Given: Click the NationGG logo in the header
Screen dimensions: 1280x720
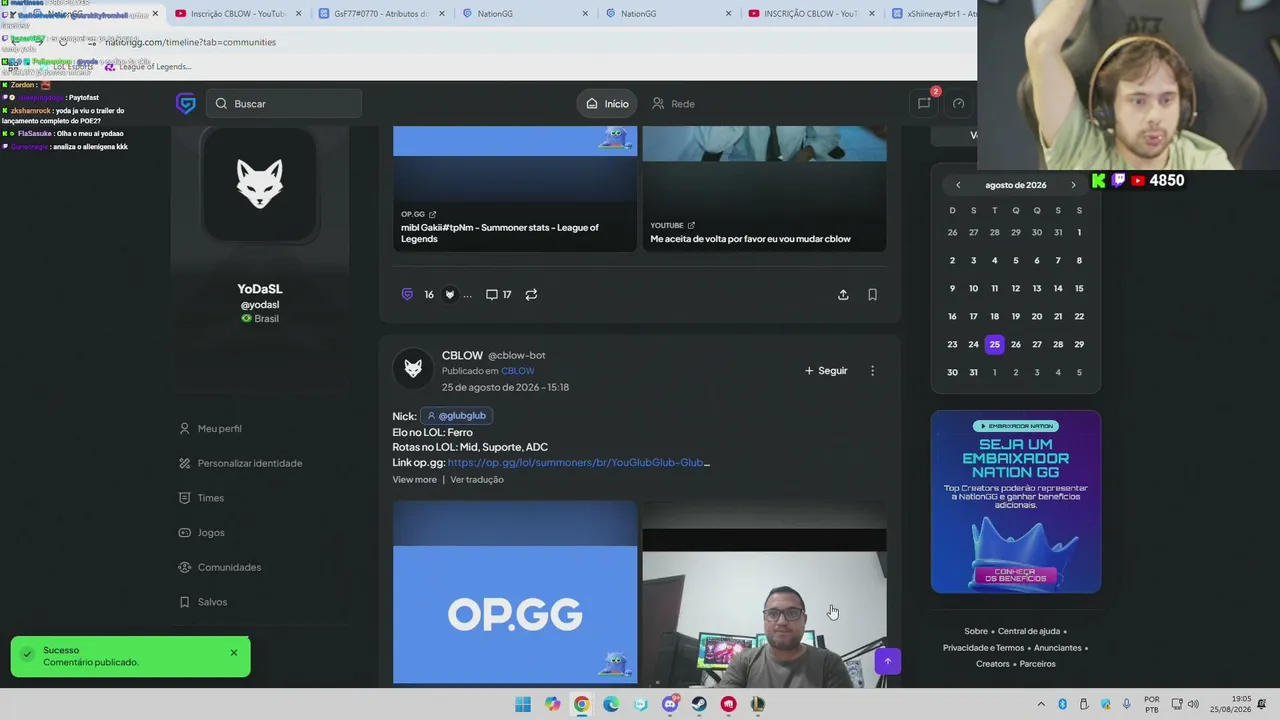Looking at the screenshot, I should (185, 103).
